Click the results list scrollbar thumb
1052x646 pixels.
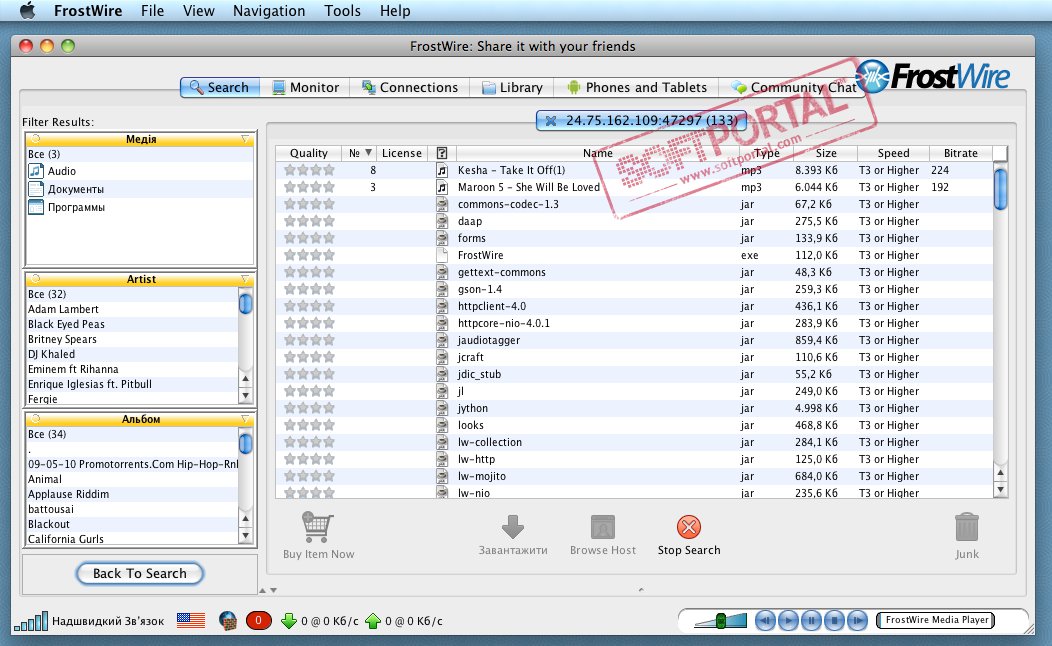pos(1000,189)
